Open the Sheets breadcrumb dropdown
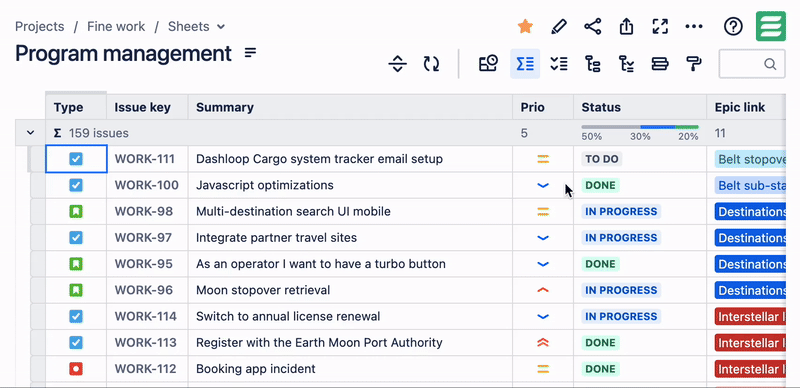This screenshot has height=388, width=800. tap(196, 27)
